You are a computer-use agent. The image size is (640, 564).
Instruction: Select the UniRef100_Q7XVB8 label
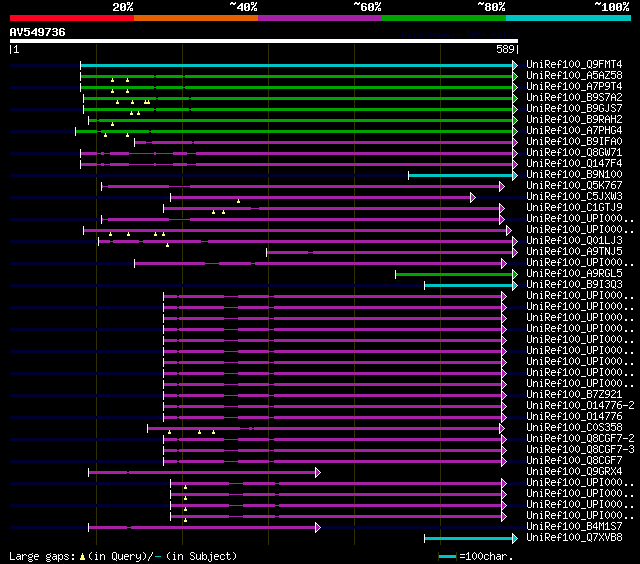pos(574,538)
